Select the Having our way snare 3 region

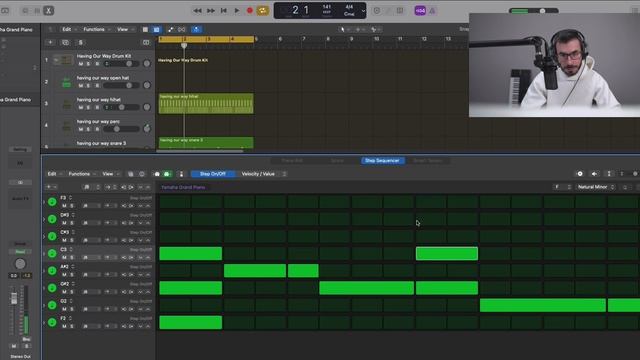pyautogui.click(x=206, y=142)
